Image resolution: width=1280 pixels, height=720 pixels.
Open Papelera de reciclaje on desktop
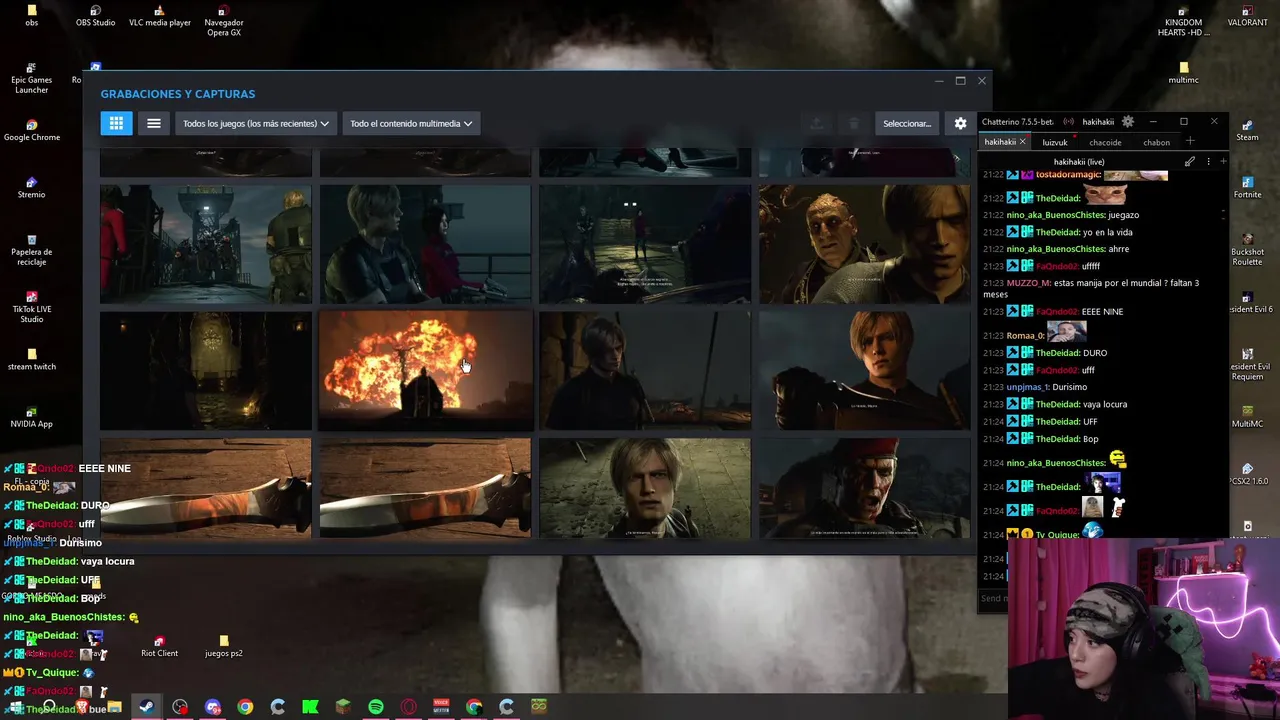(32, 250)
